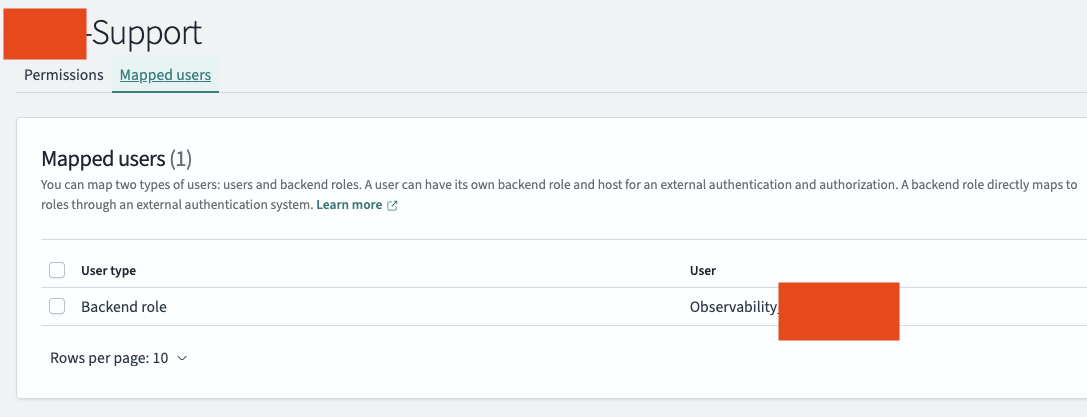Image resolution: width=1087 pixels, height=417 pixels.
Task: Open the Learn more link
Action: 349,204
